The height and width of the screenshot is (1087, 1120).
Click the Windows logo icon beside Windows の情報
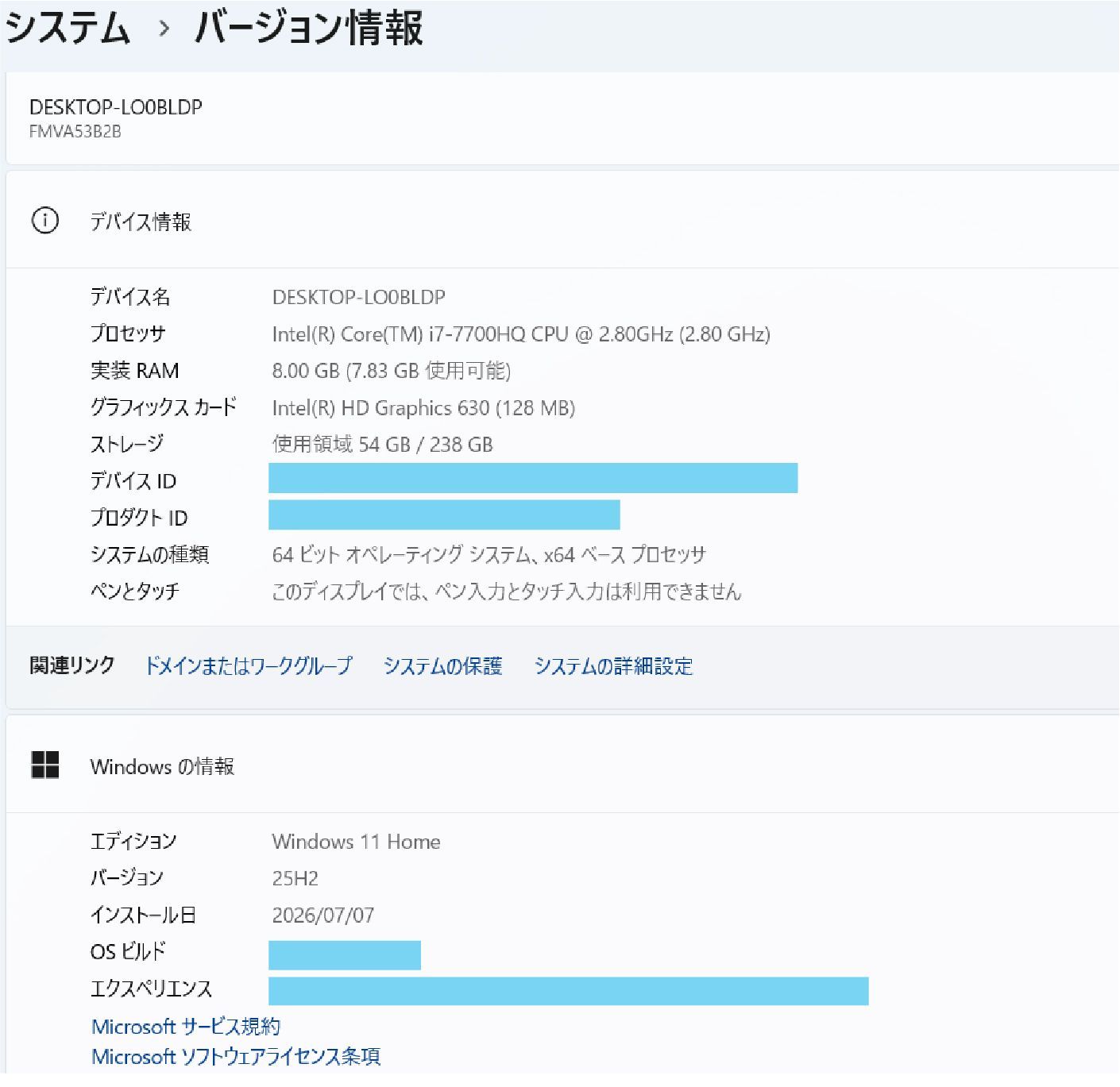coord(44,765)
